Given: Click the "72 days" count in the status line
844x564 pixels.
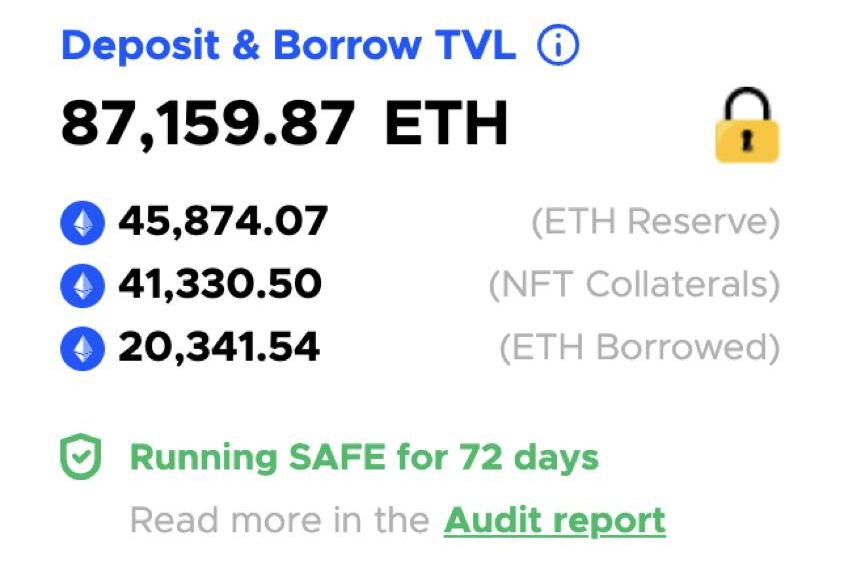Looking at the screenshot, I should [529, 458].
